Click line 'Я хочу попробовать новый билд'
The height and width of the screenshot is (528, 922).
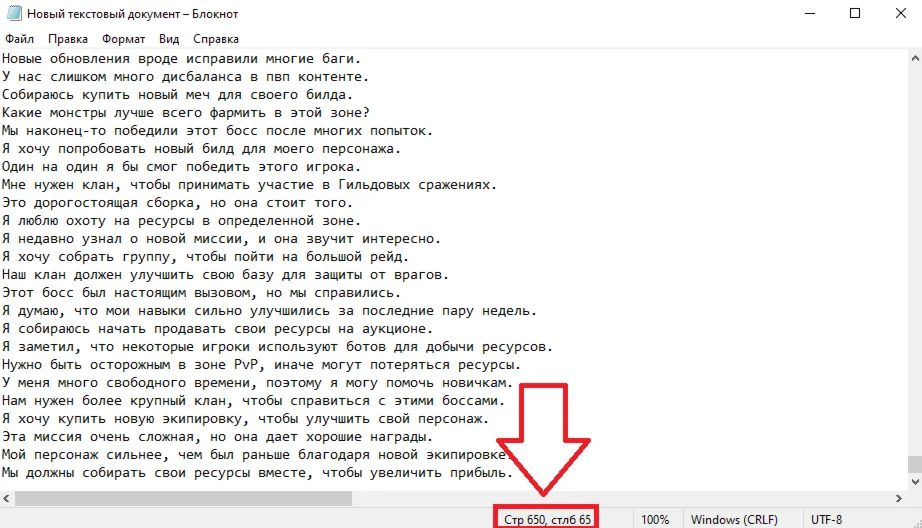[x=202, y=149]
